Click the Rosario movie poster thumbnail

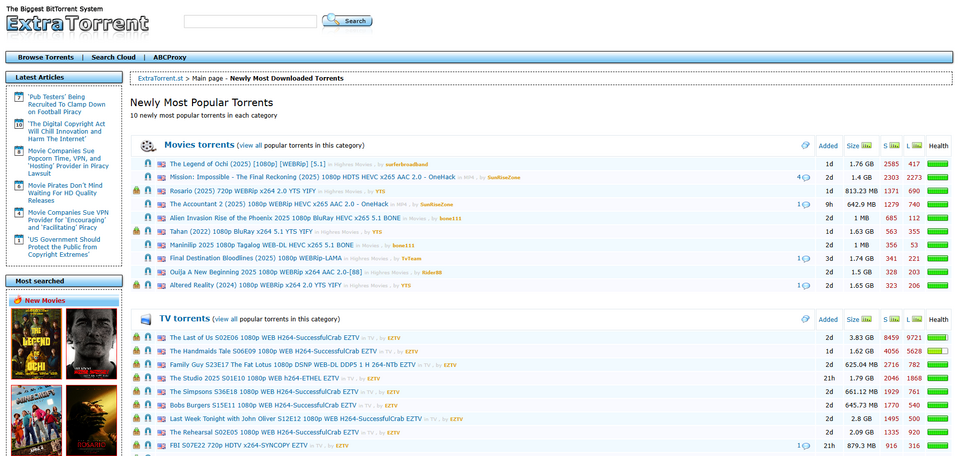(91, 420)
